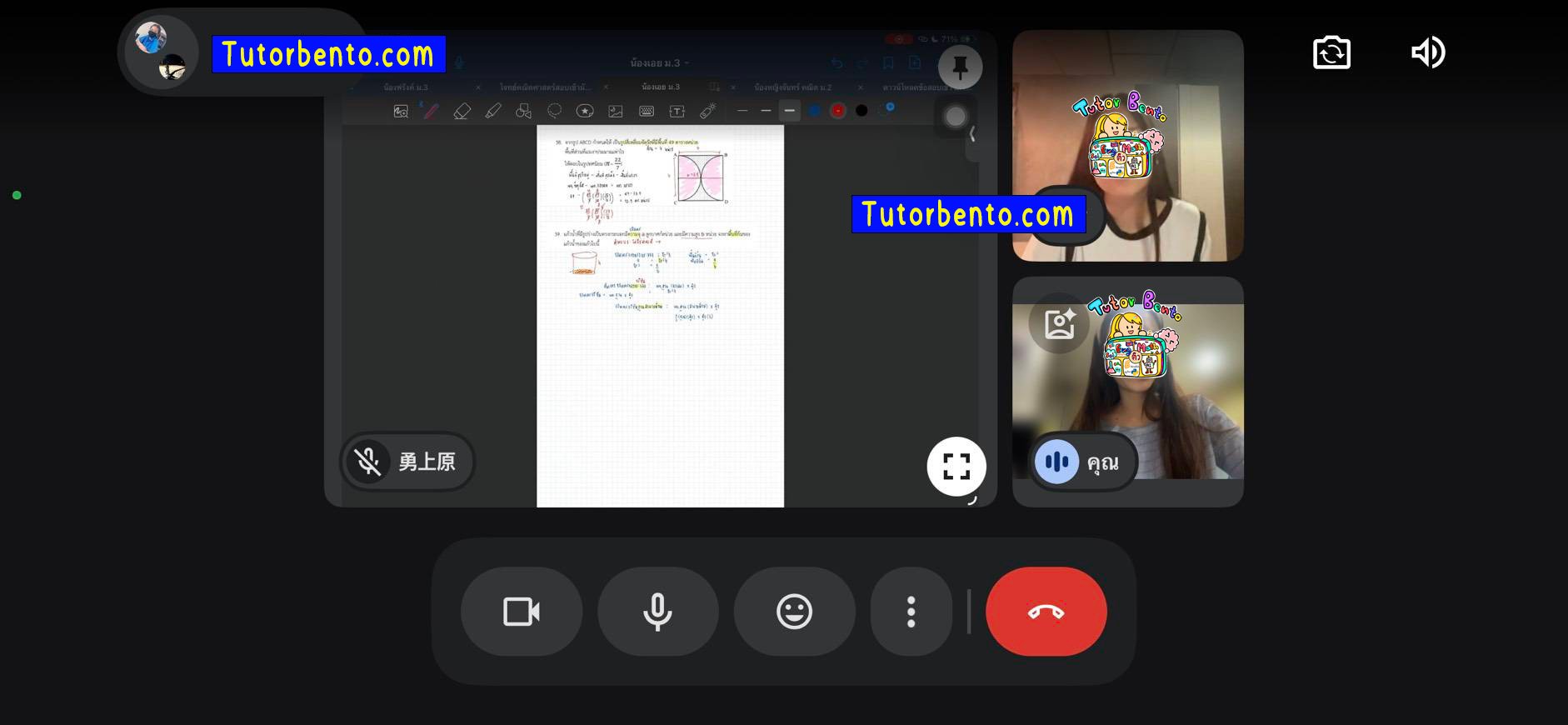
Task: Select the zoom image tool in shared toolbar
Action: click(401, 111)
